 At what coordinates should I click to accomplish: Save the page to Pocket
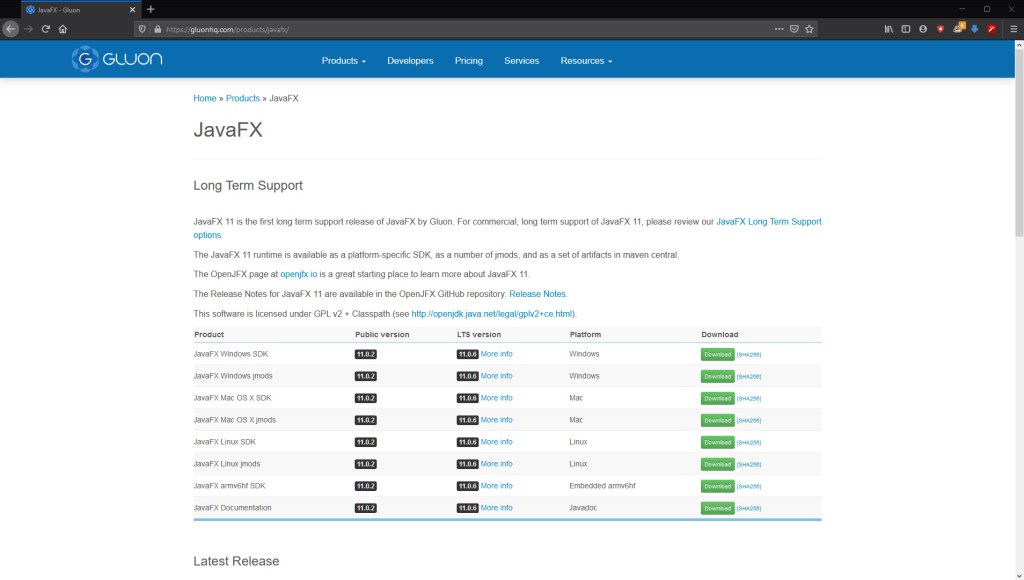point(793,29)
